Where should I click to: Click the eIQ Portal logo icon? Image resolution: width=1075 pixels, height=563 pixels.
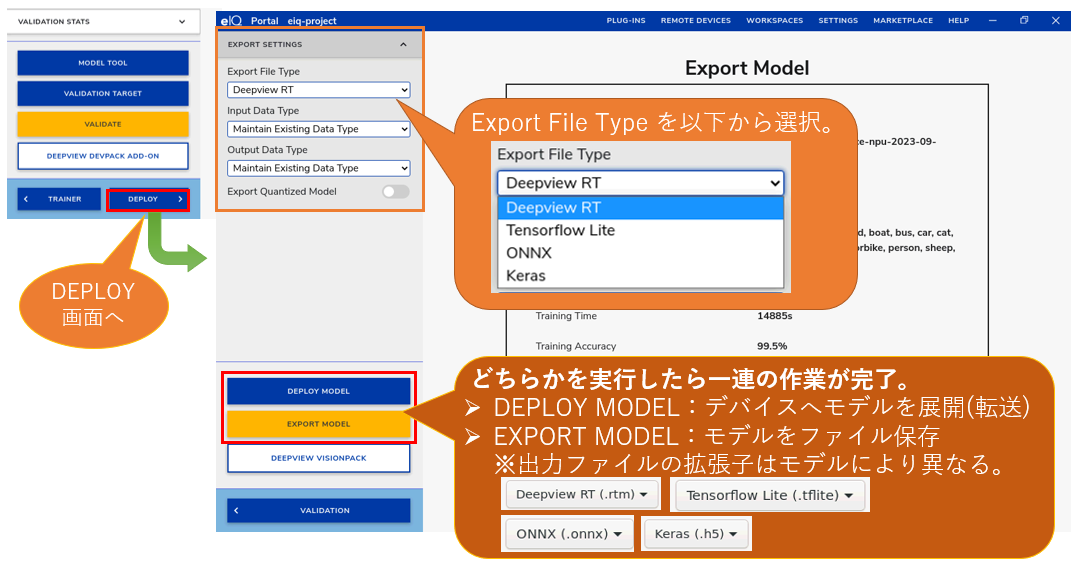coord(230,20)
